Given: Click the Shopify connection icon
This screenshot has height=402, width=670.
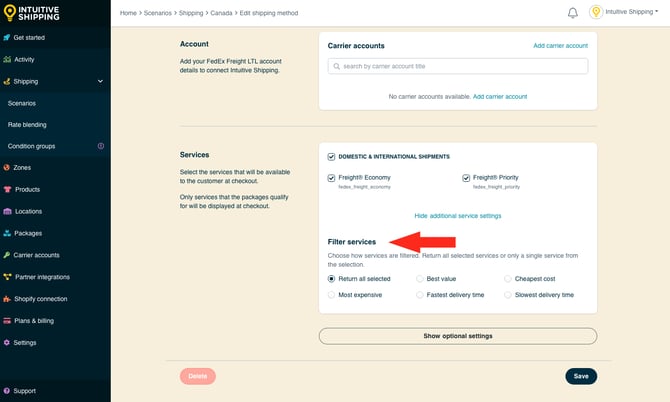Looking at the screenshot, I should click(x=7, y=298).
